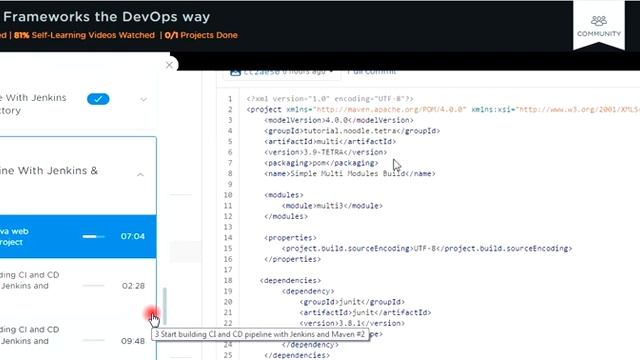Click the project.build.sourceEncoding UTF-8 line
Viewport: 640px width, 360px height.
coord(427,248)
